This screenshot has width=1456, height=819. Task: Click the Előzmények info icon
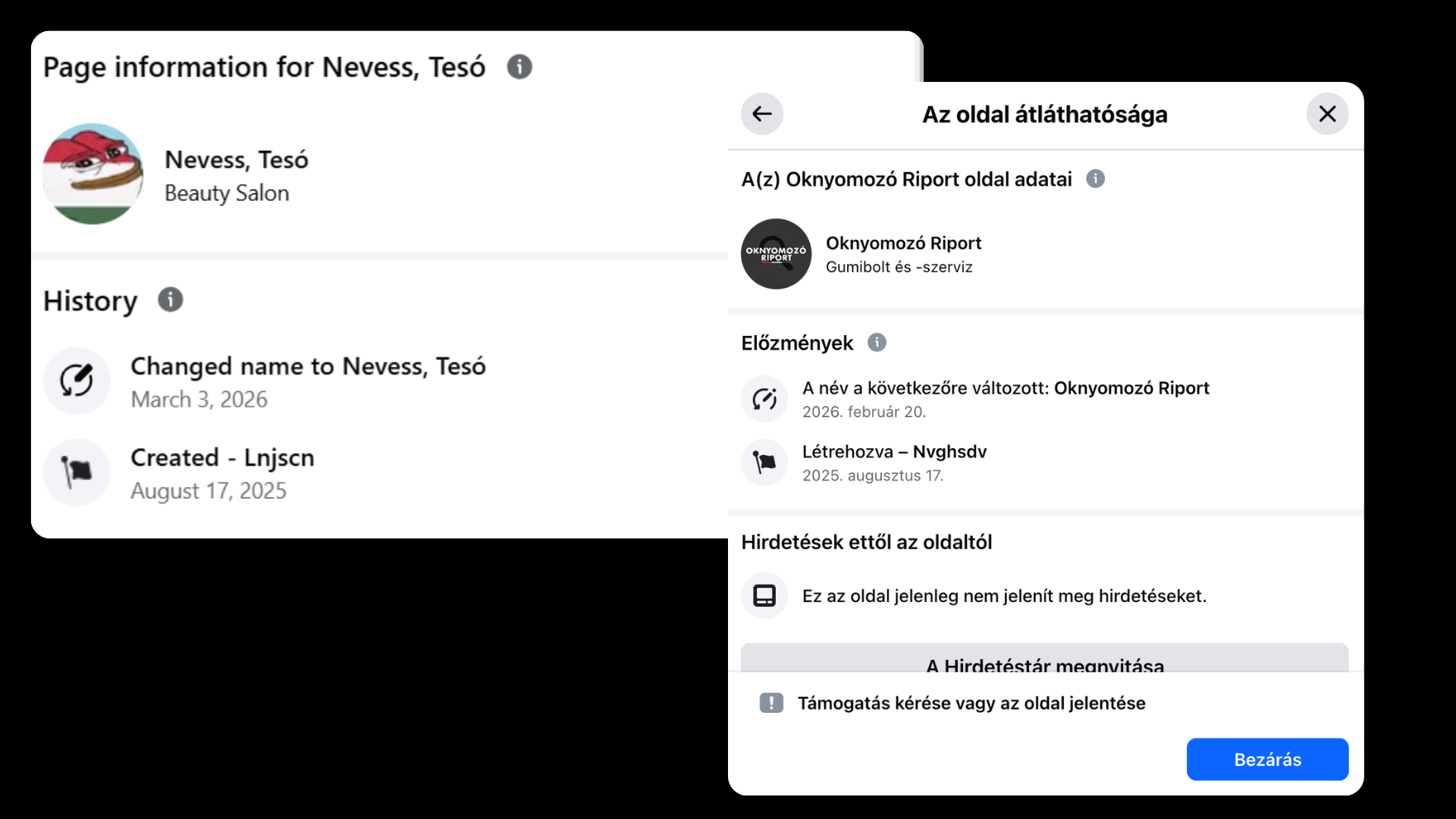[x=878, y=343]
